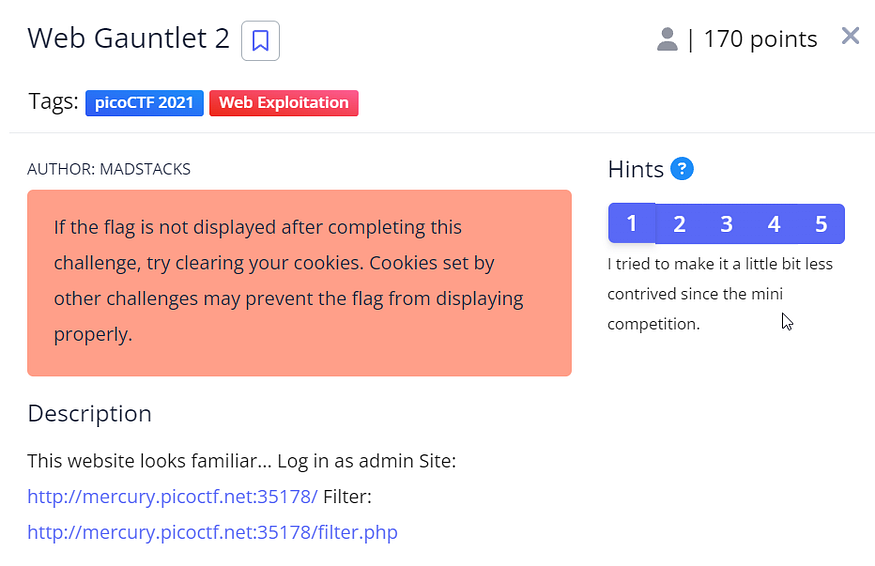This screenshot has width=875, height=566.
Task: Close the challenge details dialog
Action: pyautogui.click(x=850, y=36)
